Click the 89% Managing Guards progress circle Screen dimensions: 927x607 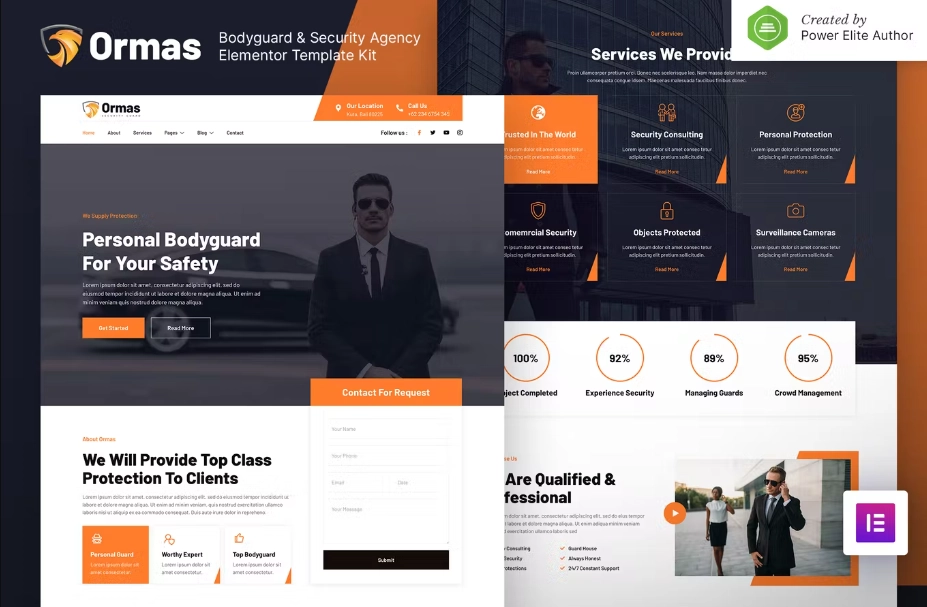[714, 358]
